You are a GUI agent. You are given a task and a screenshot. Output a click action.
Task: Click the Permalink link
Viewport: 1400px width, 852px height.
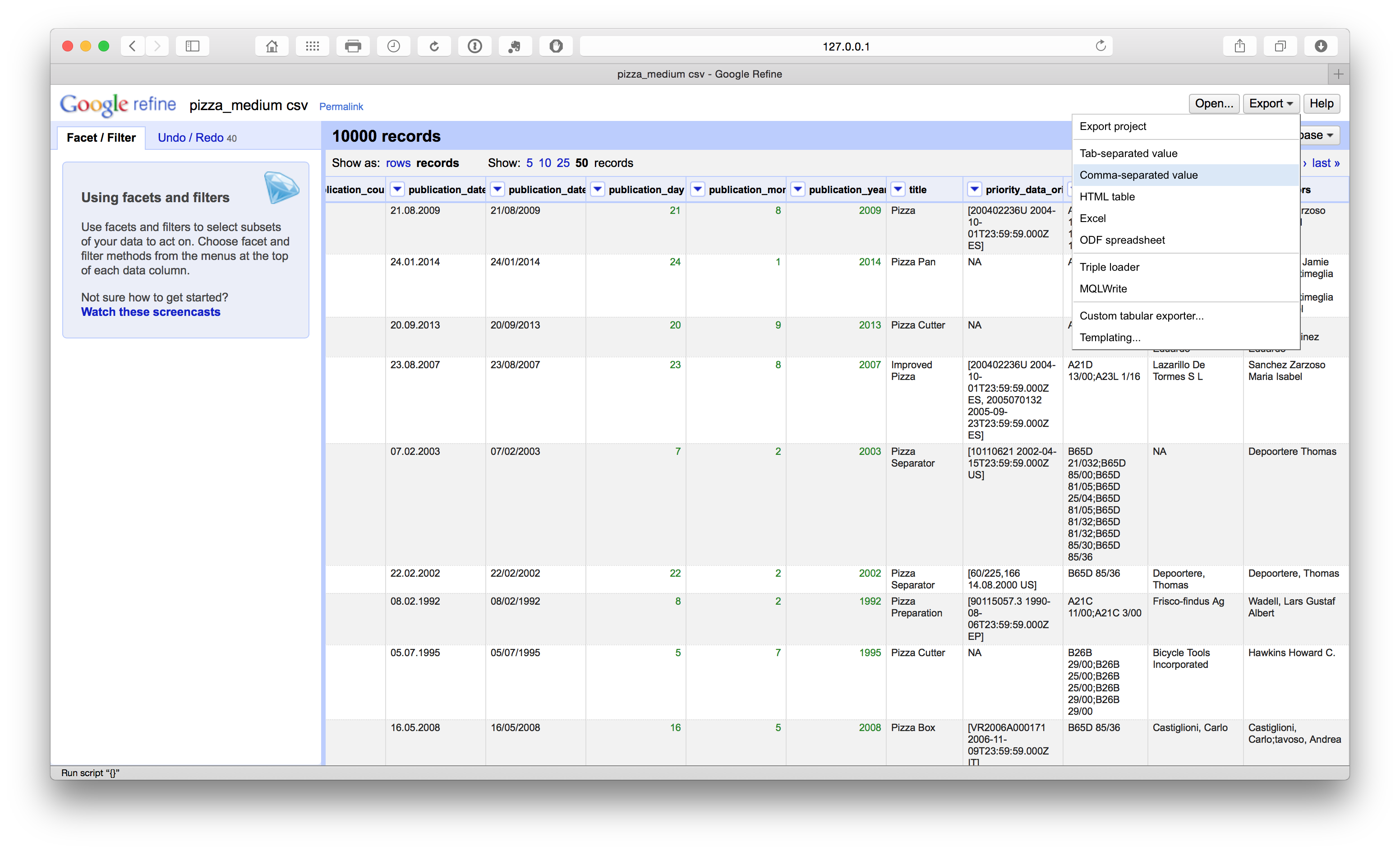[341, 106]
